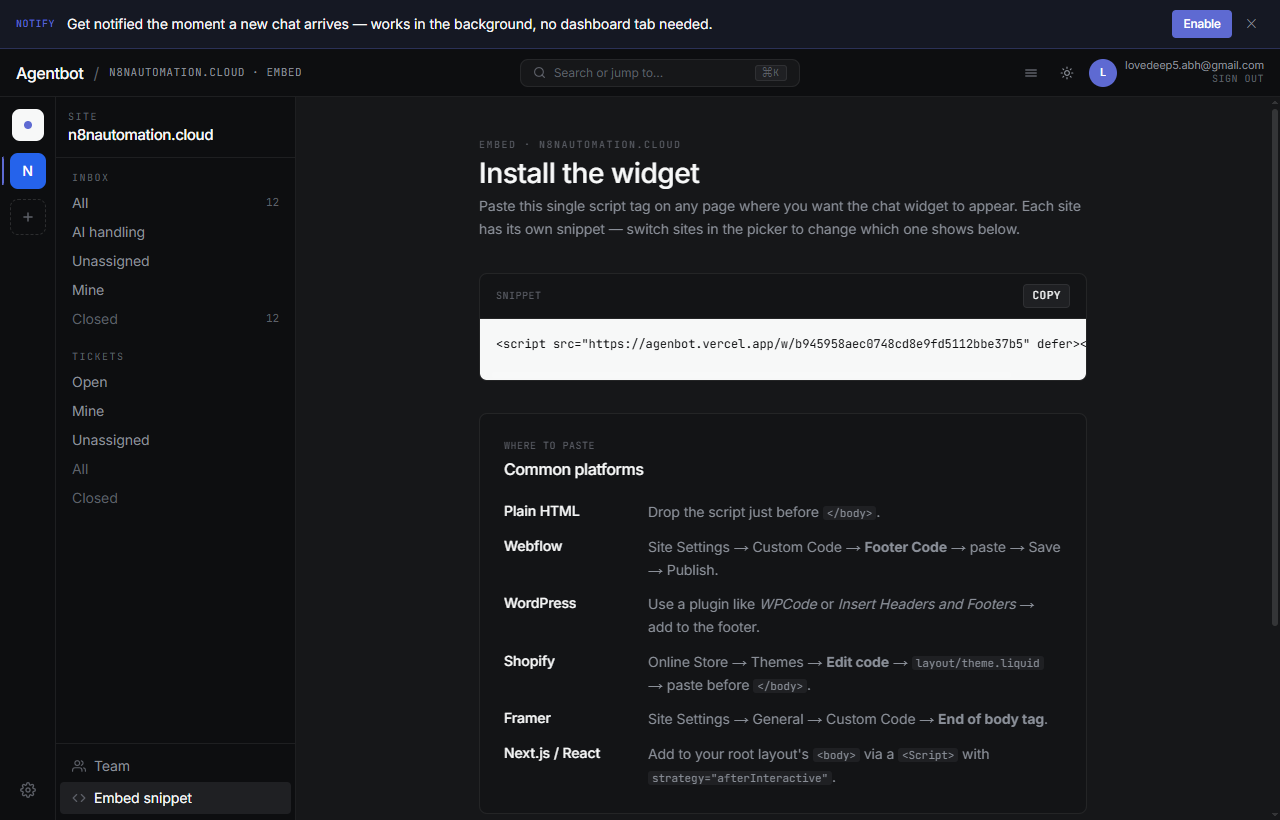Screen dimensions: 1280x820
Task: Open the user avatar labeled L
Action: 1103,73
